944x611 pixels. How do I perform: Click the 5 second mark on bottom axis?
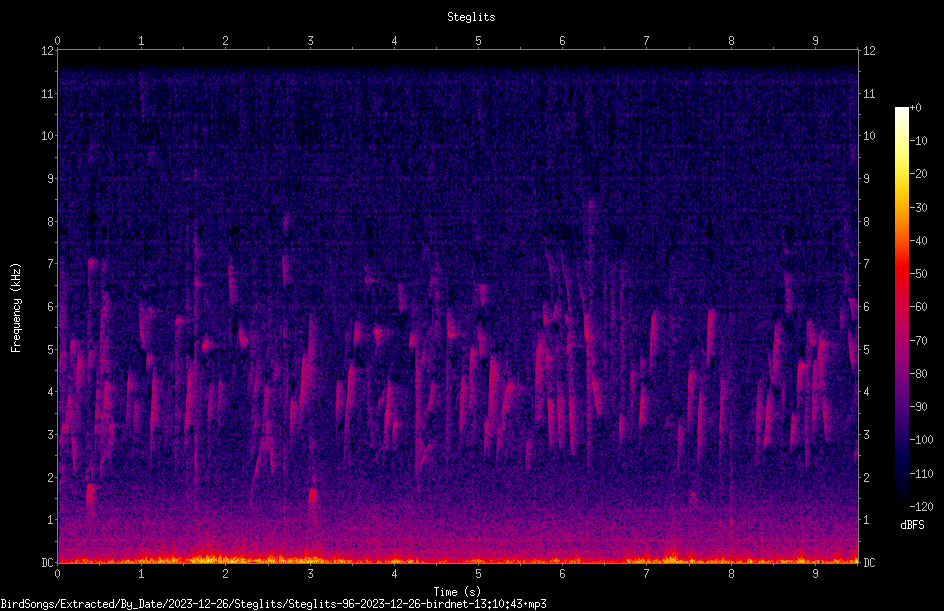[478, 574]
